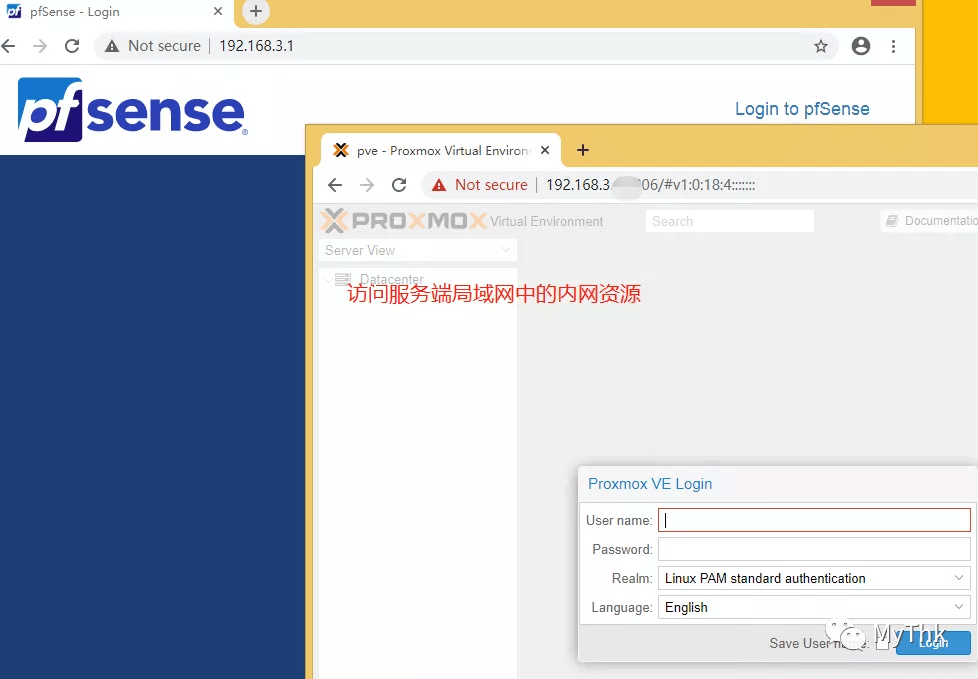
Task: Go forward in the pfSense browser window
Action: point(40,46)
